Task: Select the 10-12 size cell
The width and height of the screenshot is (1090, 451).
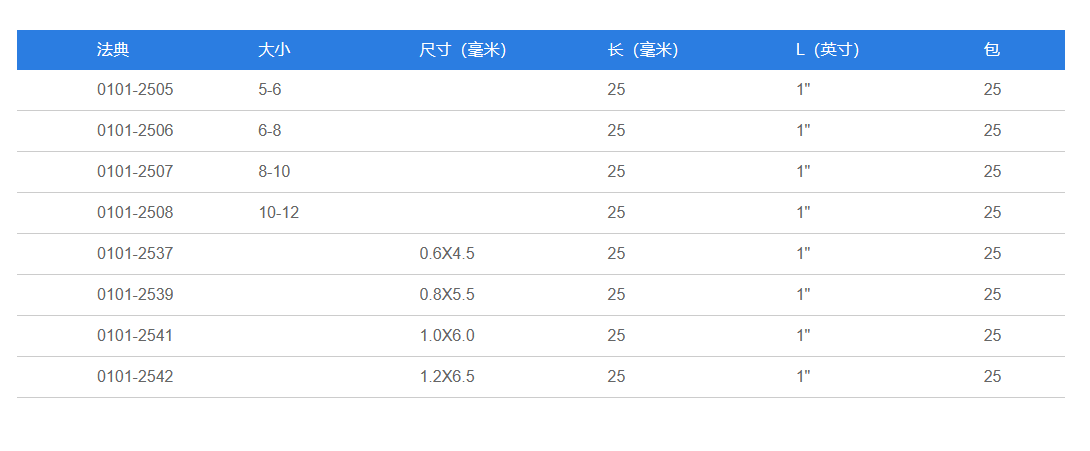Action: point(279,213)
